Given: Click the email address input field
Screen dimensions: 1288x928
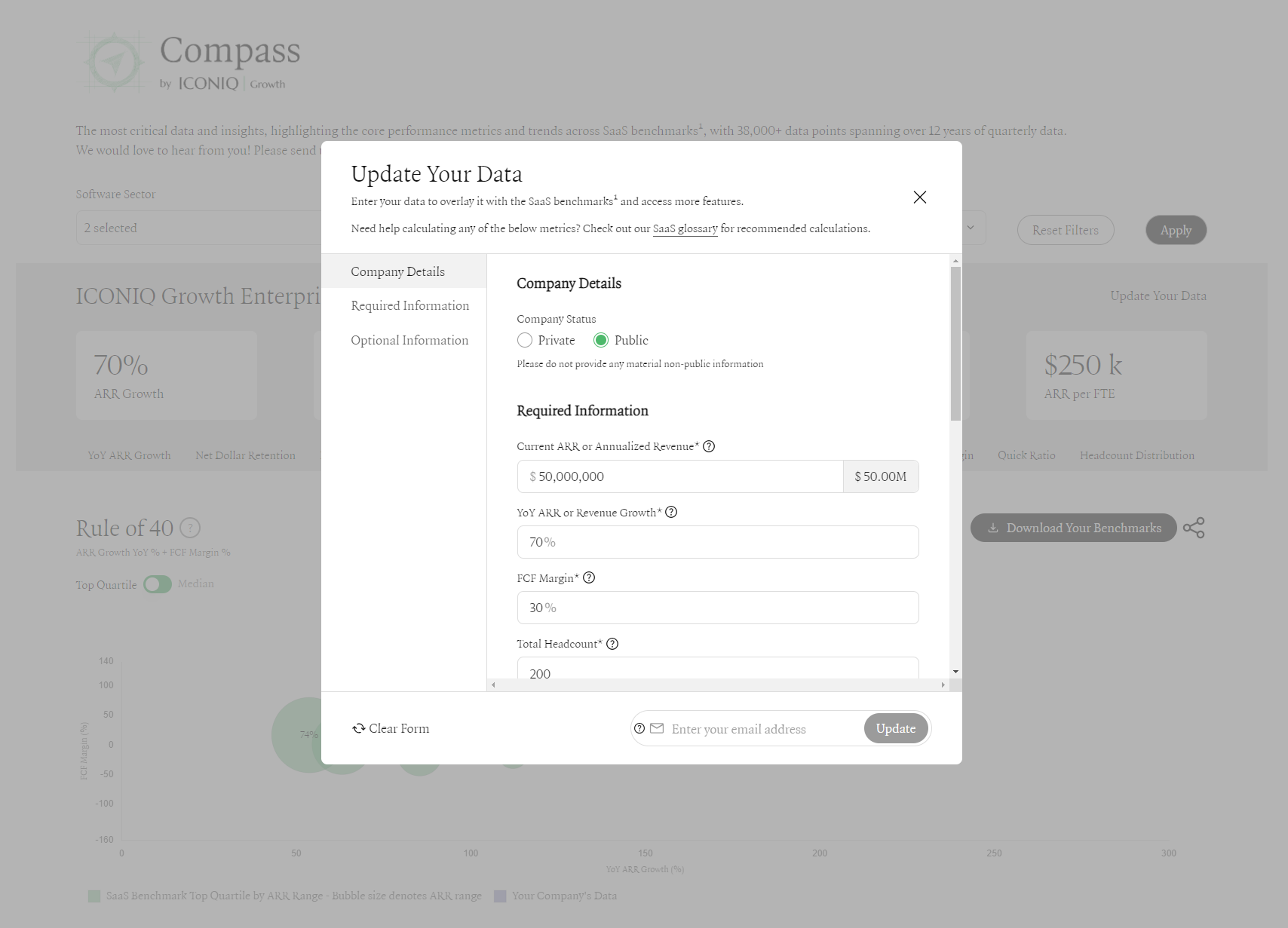Looking at the screenshot, I should point(763,729).
